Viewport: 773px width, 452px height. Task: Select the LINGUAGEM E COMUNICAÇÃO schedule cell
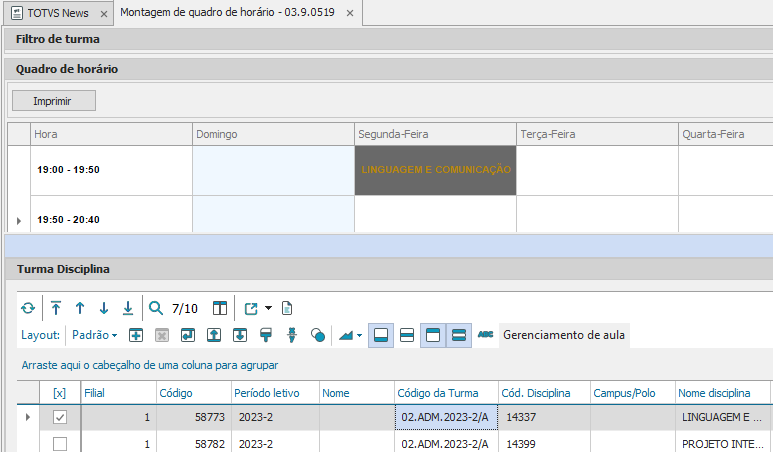click(x=435, y=170)
